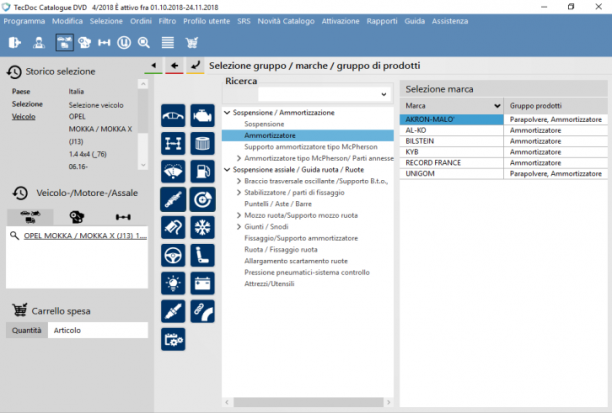Select the filter category icon
Image resolution: width=612 pixels, height=413 pixels.
202,144
